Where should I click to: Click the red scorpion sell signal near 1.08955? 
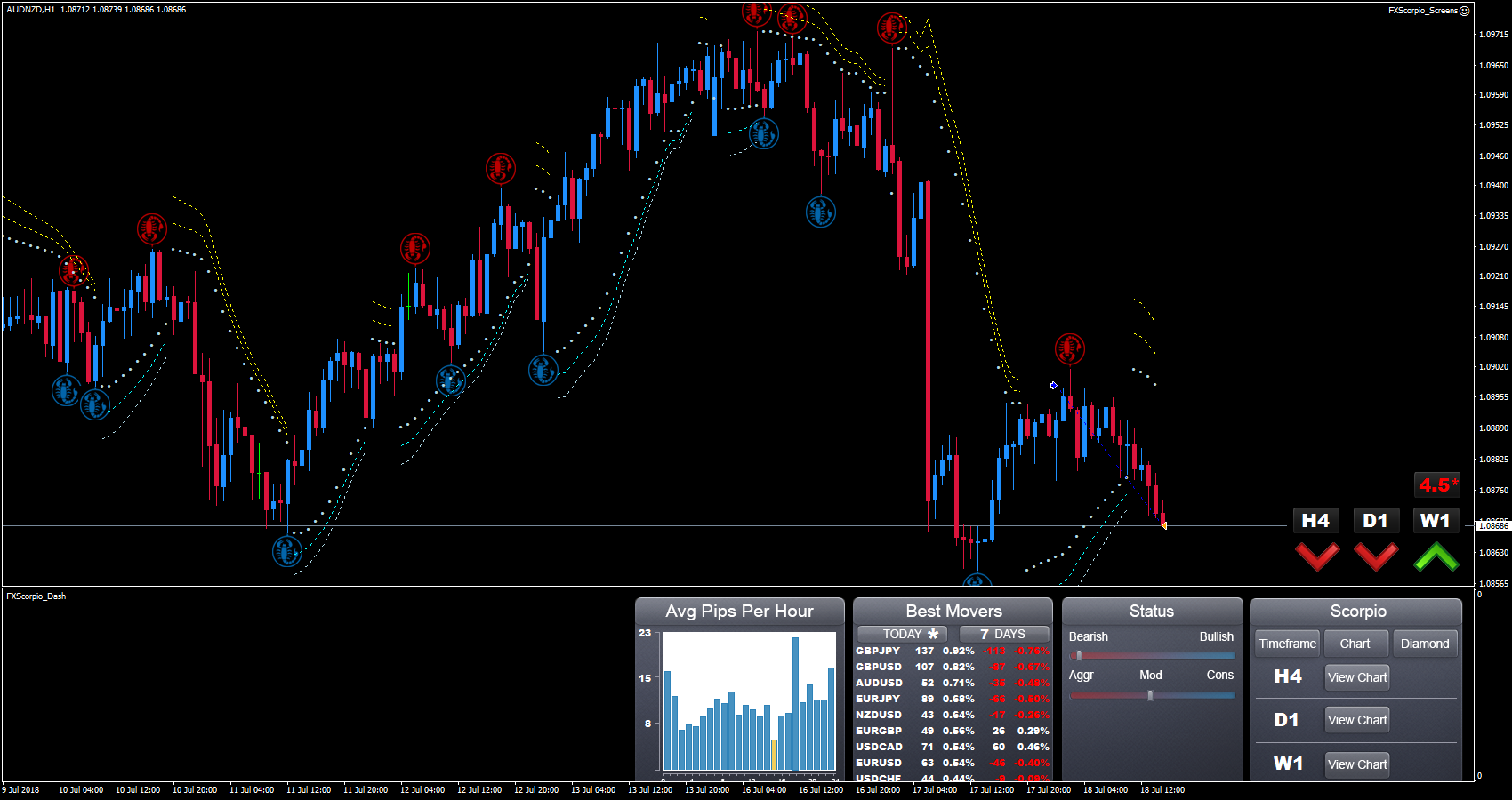coord(1069,348)
